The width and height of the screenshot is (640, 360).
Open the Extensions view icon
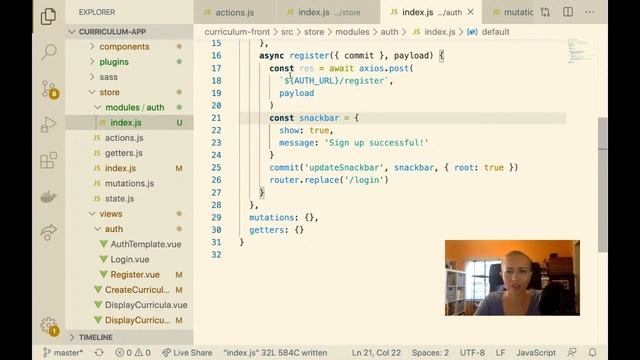coord(49,160)
